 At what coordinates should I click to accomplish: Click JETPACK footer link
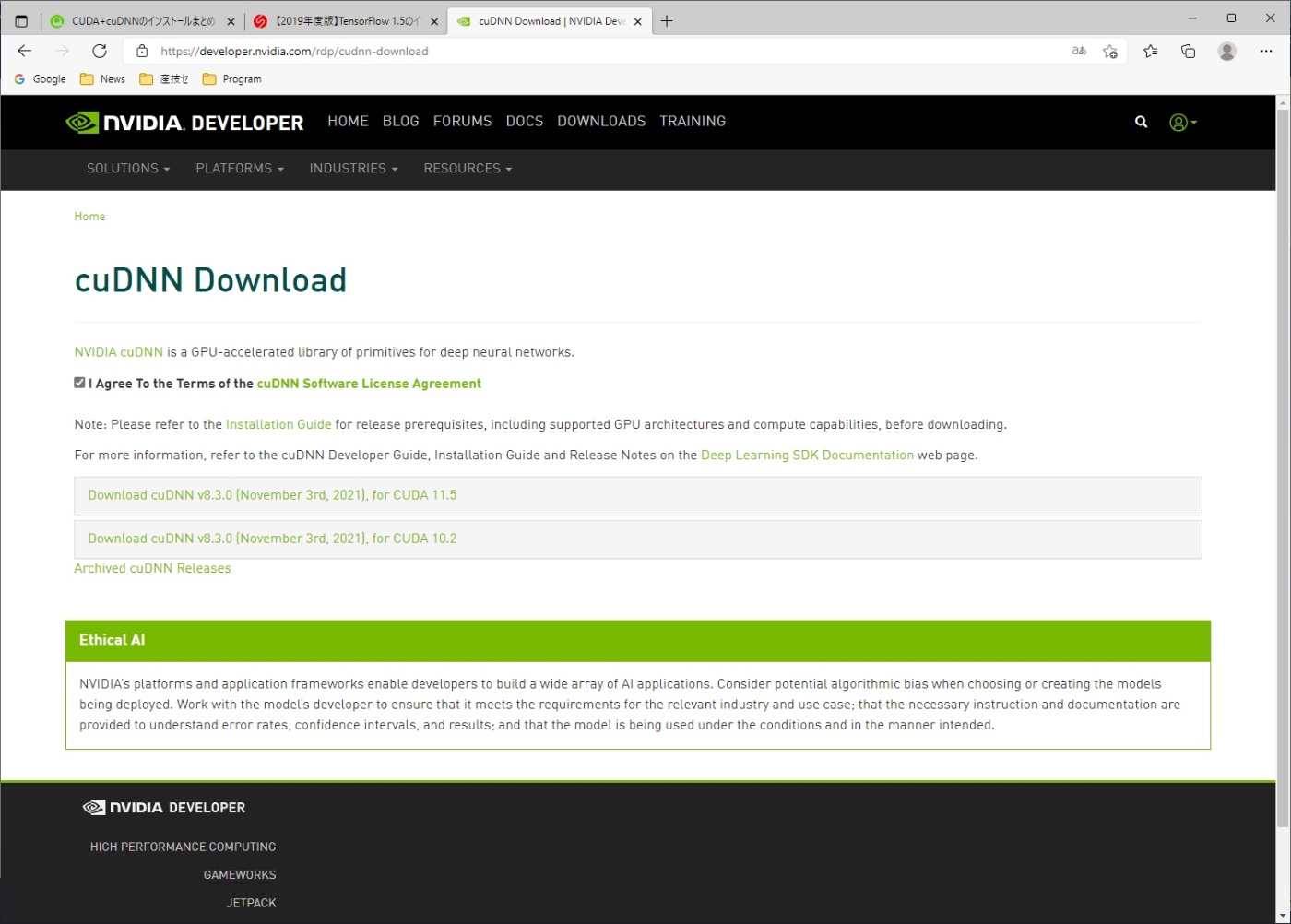click(252, 904)
